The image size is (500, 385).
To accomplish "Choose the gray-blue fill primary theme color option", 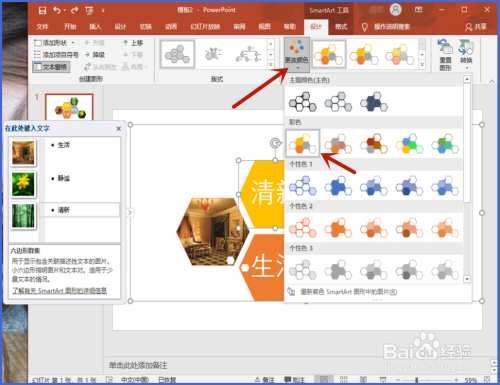I will pyautogui.click(x=338, y=102).
